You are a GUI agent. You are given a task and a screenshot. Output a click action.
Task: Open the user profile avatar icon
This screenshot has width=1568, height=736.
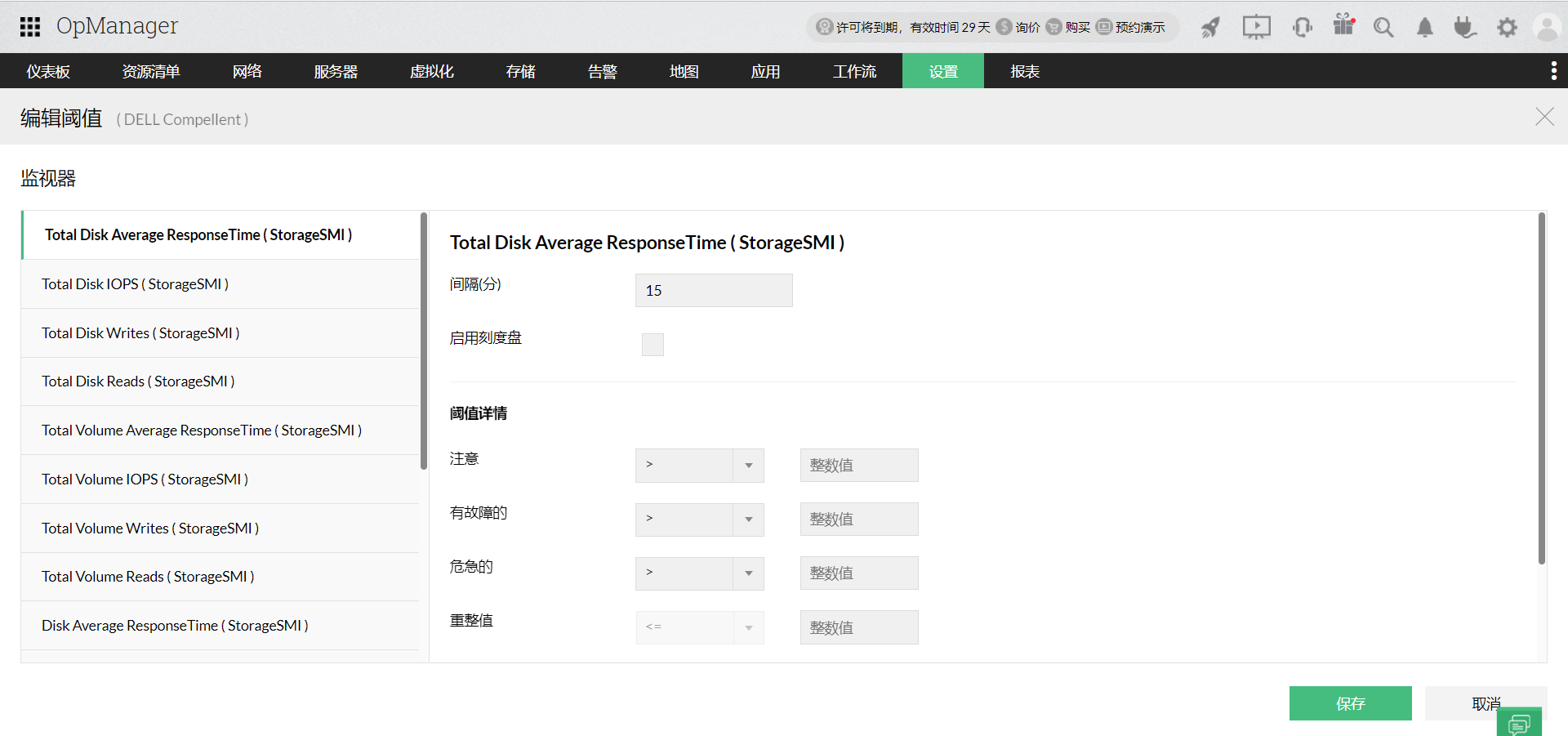pyautogui.click(x=1548, y=27)
